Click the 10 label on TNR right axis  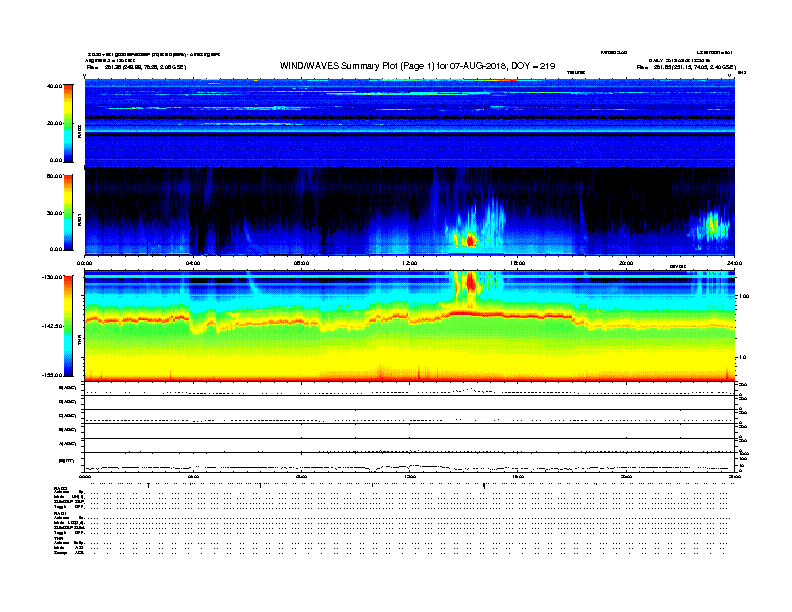click(743, 357)
